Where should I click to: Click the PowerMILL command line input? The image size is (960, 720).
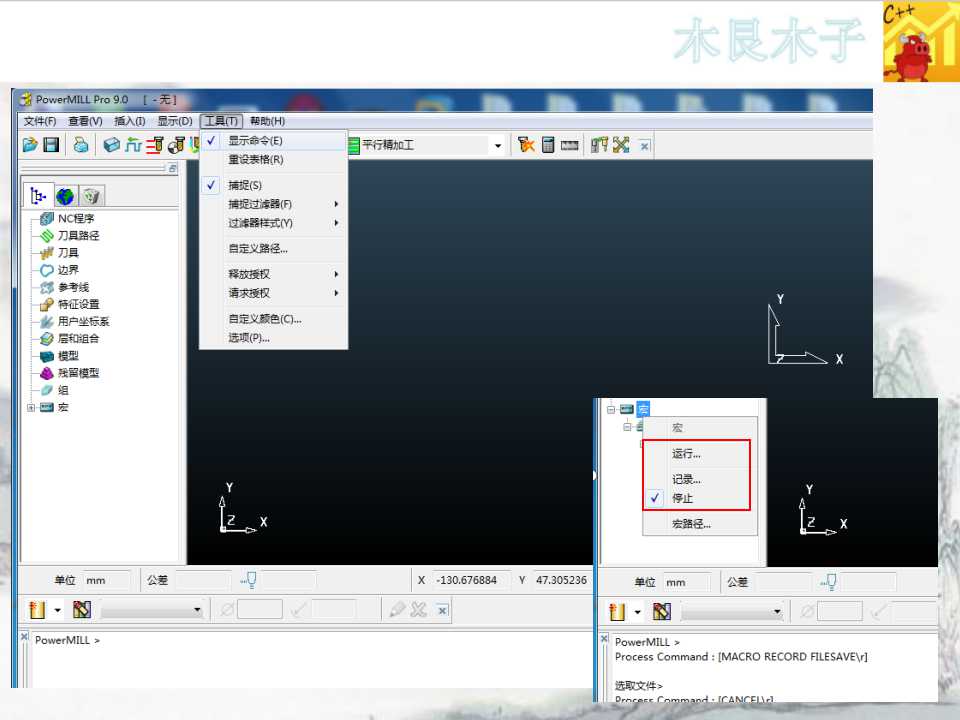coord(312,661)
